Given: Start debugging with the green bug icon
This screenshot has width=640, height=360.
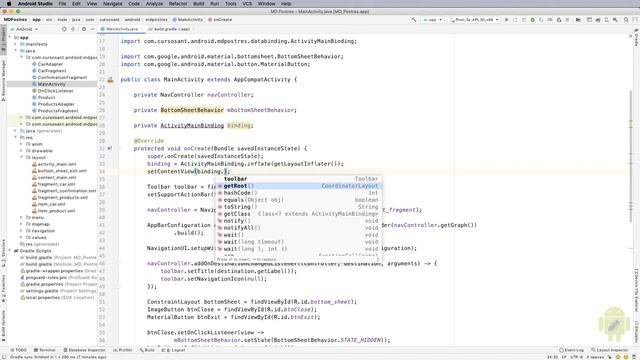Looking at the screenshot, I should [532, 20].
